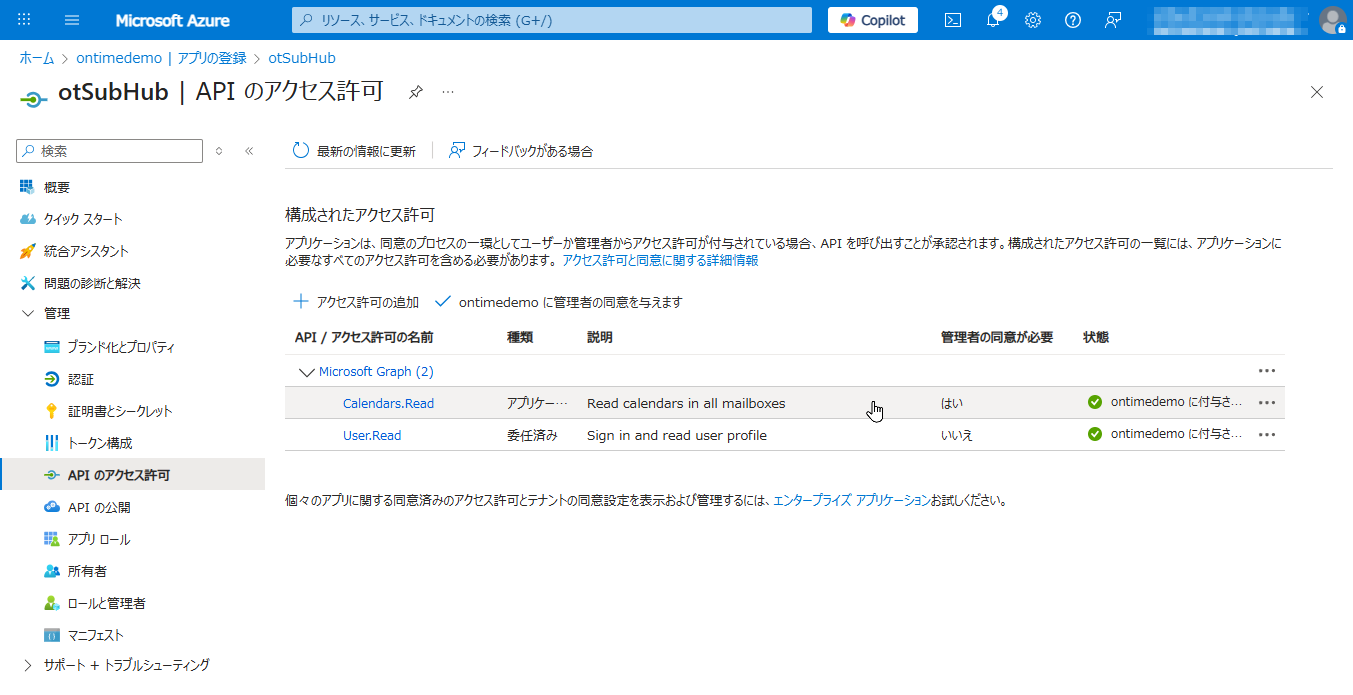The image size is (1353, 695).
Task: Click the top Azure search box
Action: [552, 20]
